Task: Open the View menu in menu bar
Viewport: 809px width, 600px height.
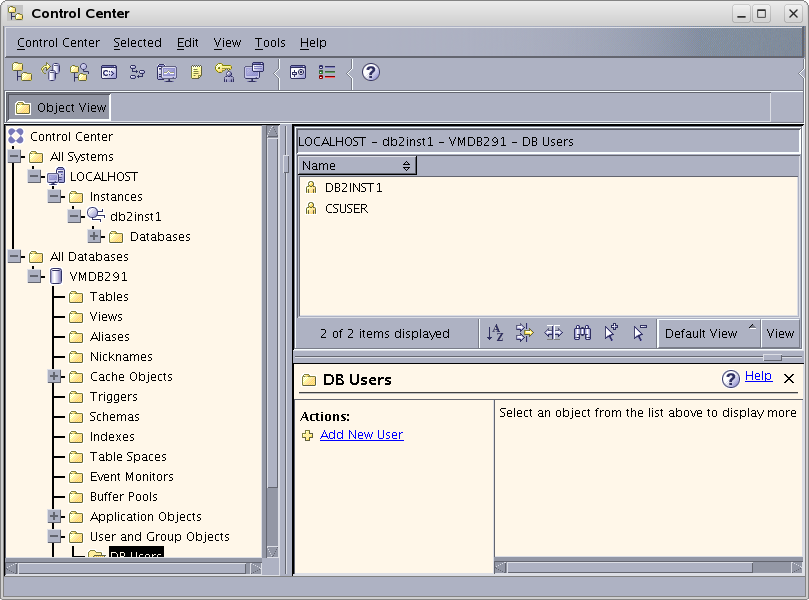Action: point(227,43)
